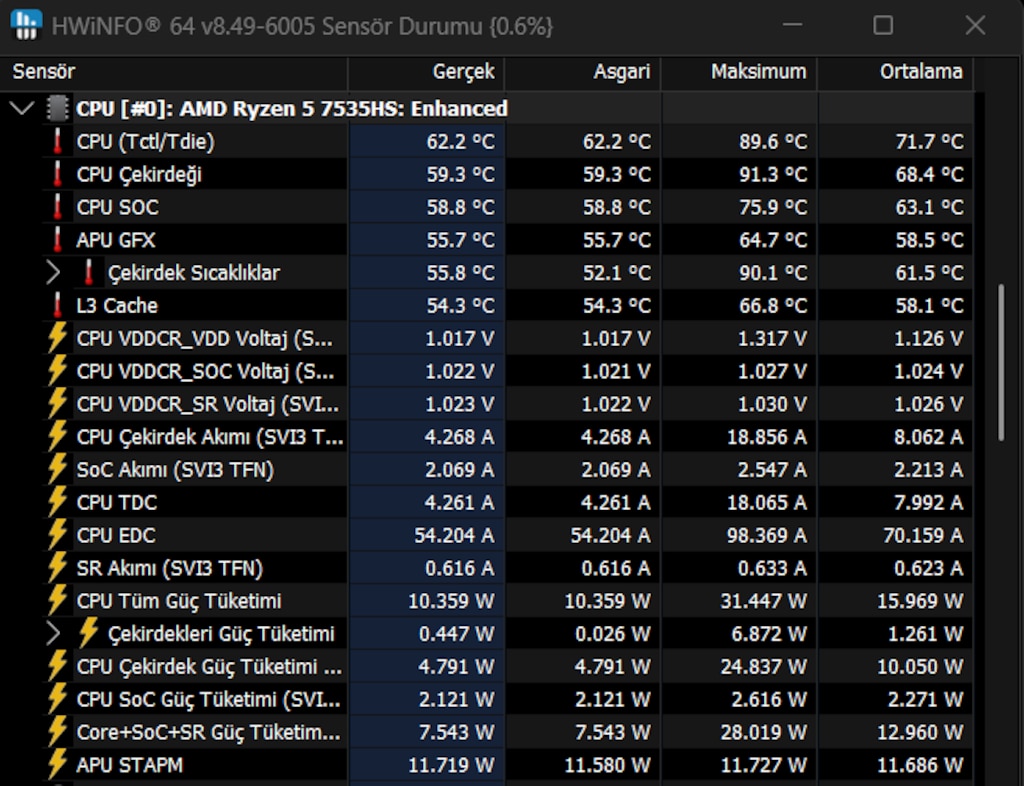Viewport: 1024px width, 786px height.
Task: Click lightning icon of CPU VDDCR_SR Voltaj
Action: [57, 403]
